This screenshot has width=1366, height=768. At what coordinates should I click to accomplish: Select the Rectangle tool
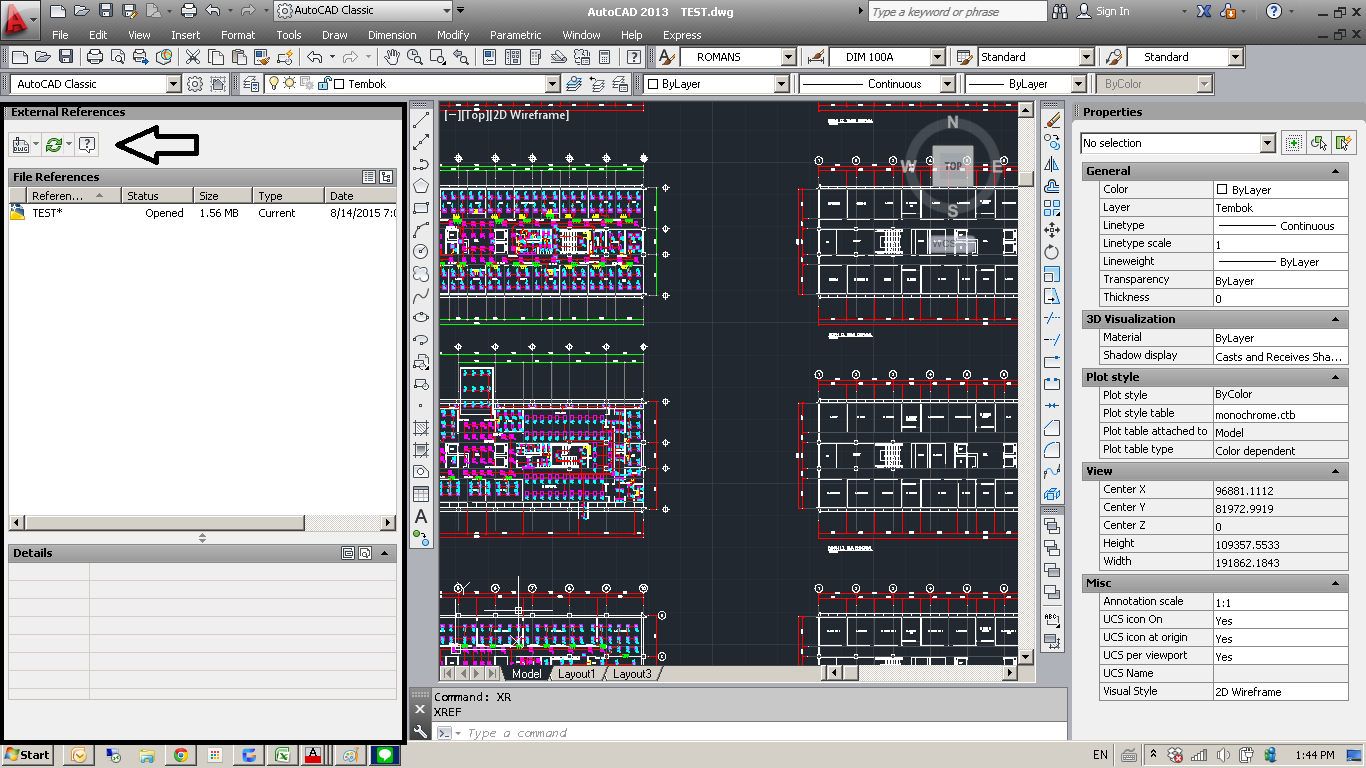421,209
